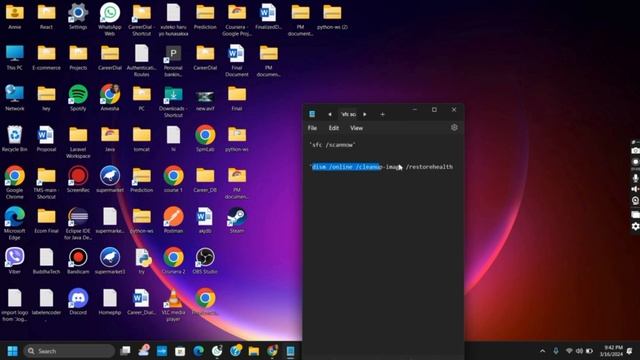
Task: Open the Edit menu in Notepad
Action: pos(334,128)
